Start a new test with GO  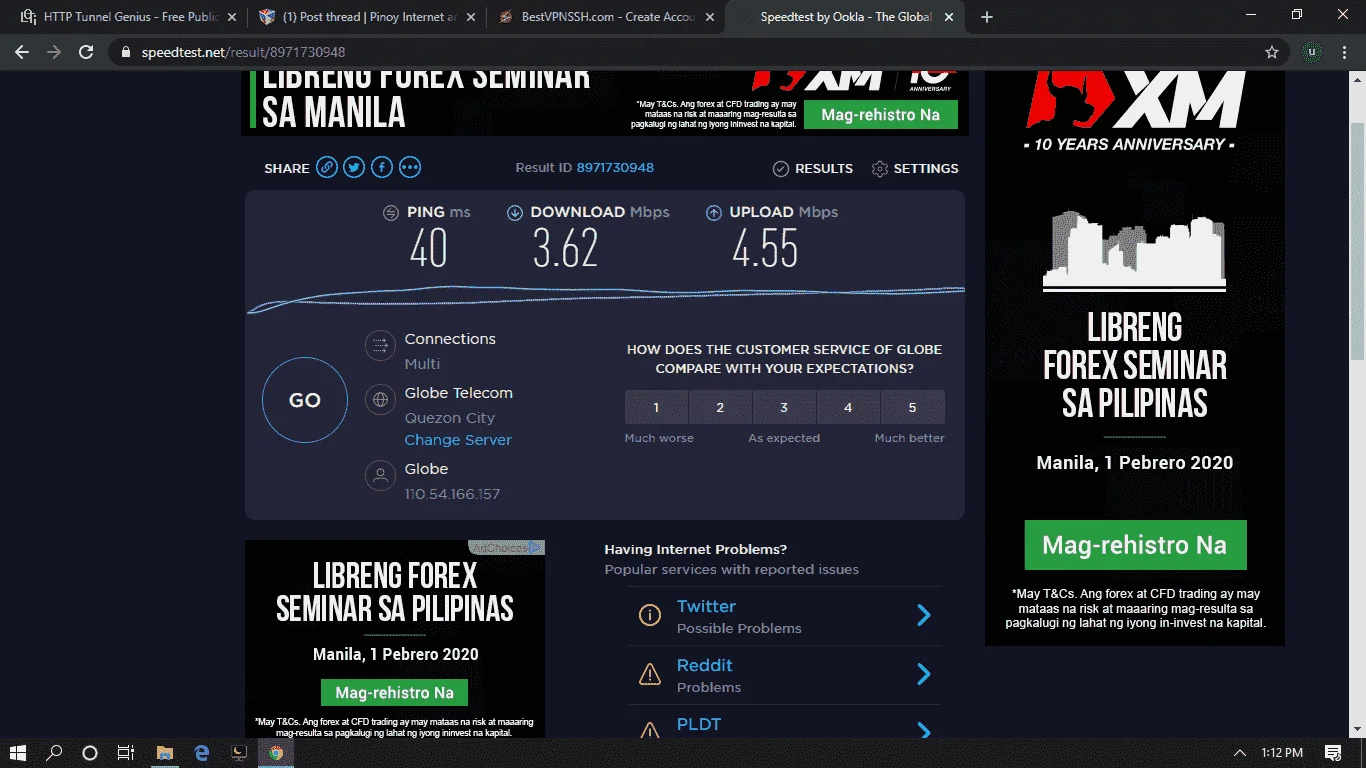pyautogui.click(x=305, y=401)
